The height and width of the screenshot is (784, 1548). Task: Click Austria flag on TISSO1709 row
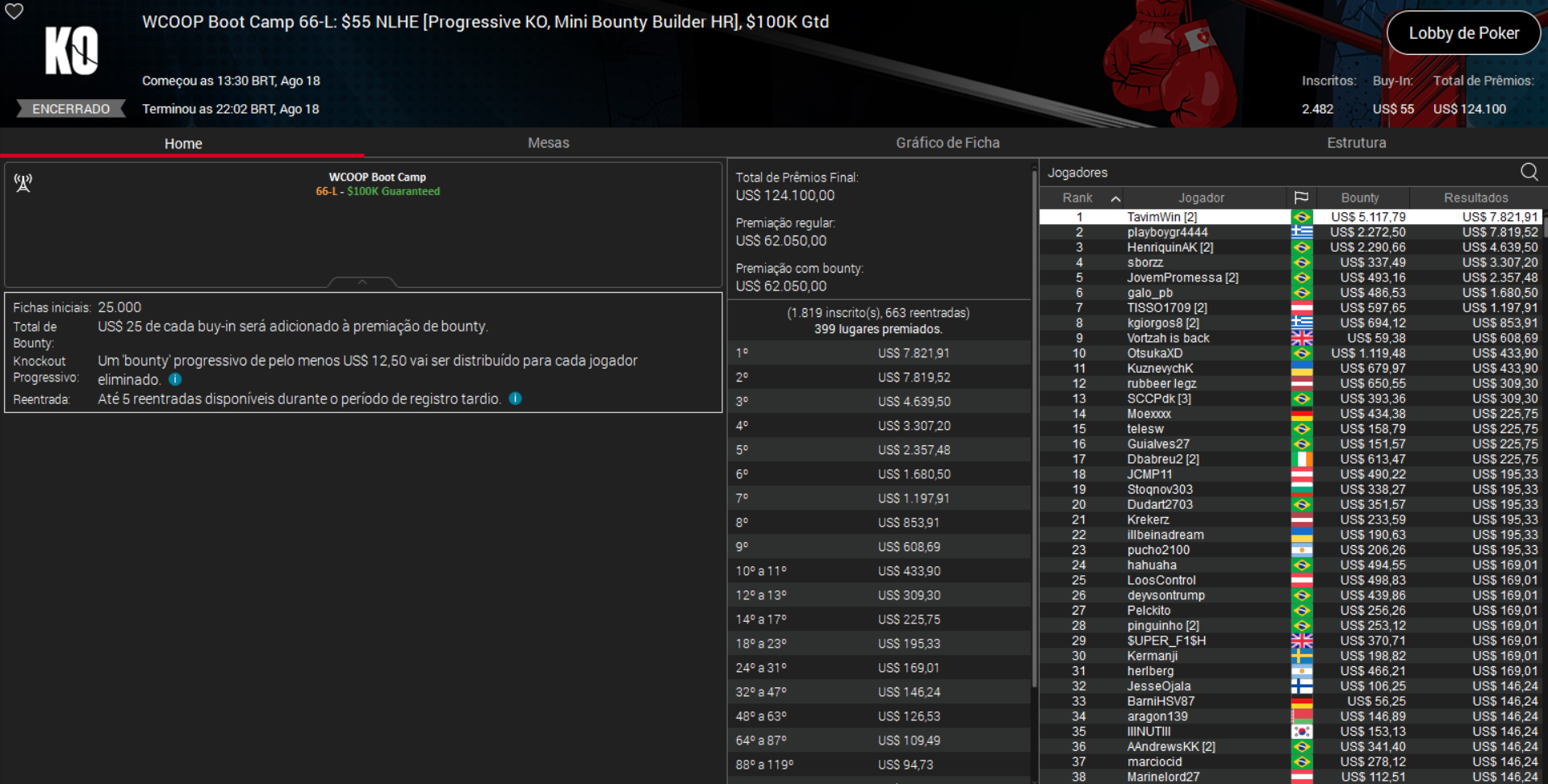point(1302,308)
